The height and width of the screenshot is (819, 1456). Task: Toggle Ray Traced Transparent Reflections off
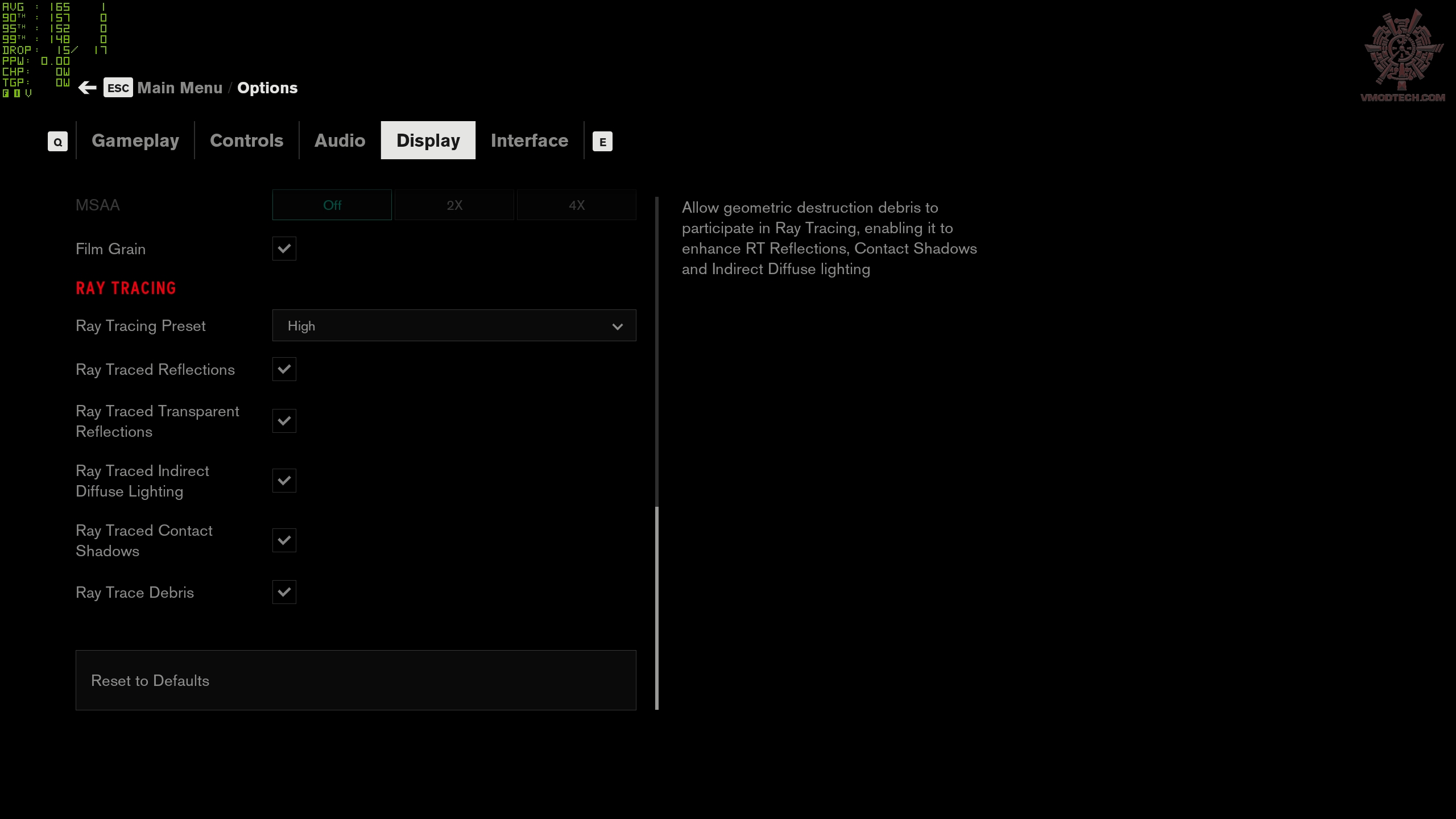(x=284, y=421)
